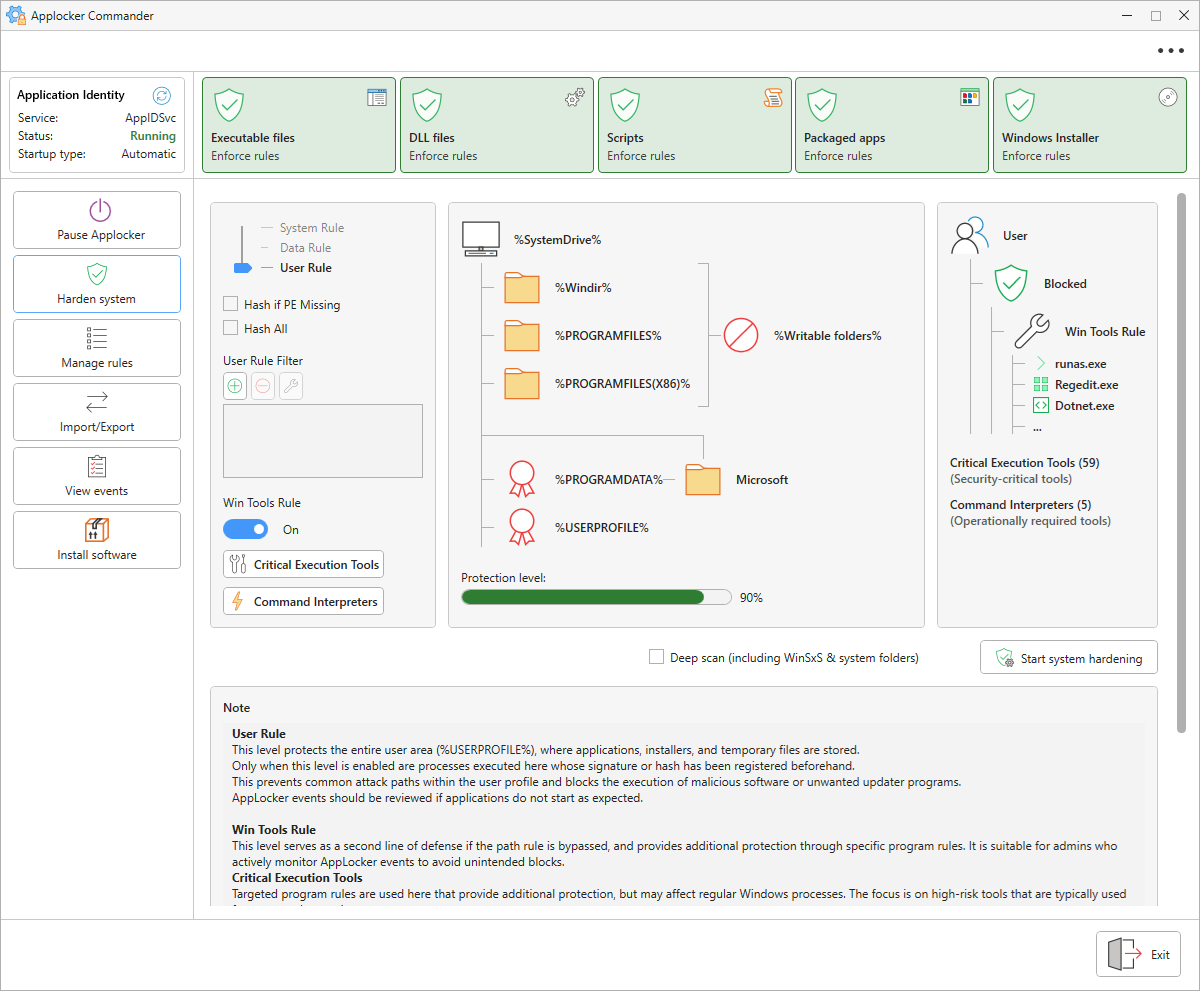Click the %PROGRAMDATA% certificate ribbon icon
Screen dimensions: 1200x991
[522, 479]
